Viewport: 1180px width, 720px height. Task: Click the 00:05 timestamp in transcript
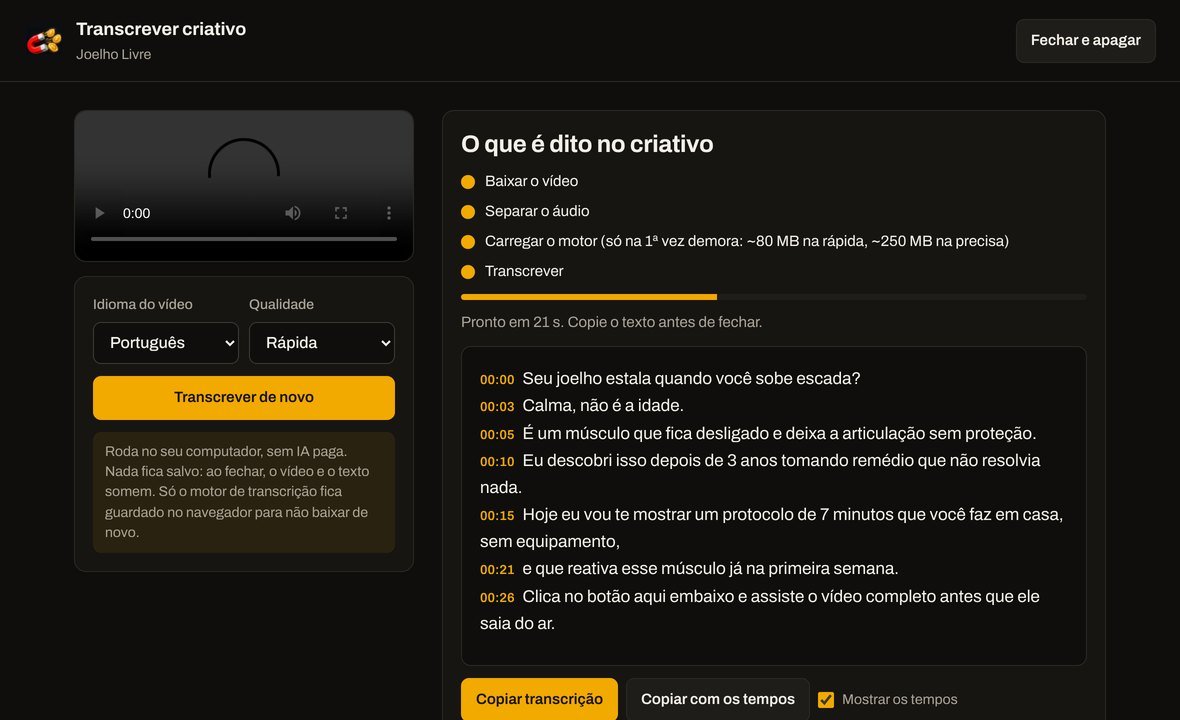coord(497,435)
